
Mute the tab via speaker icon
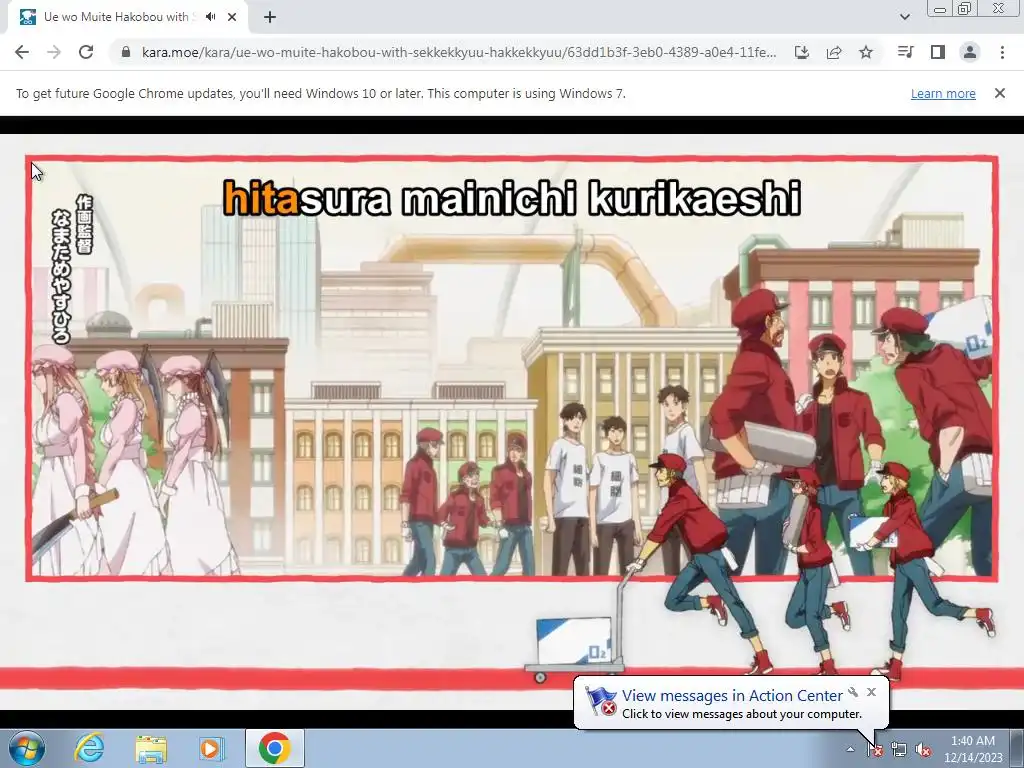(x=210, y=17)
